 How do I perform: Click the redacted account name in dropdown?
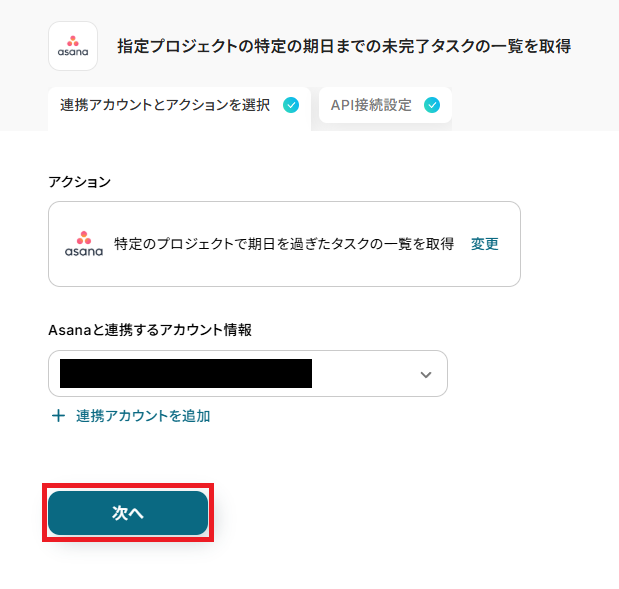(x=186, y=373)
